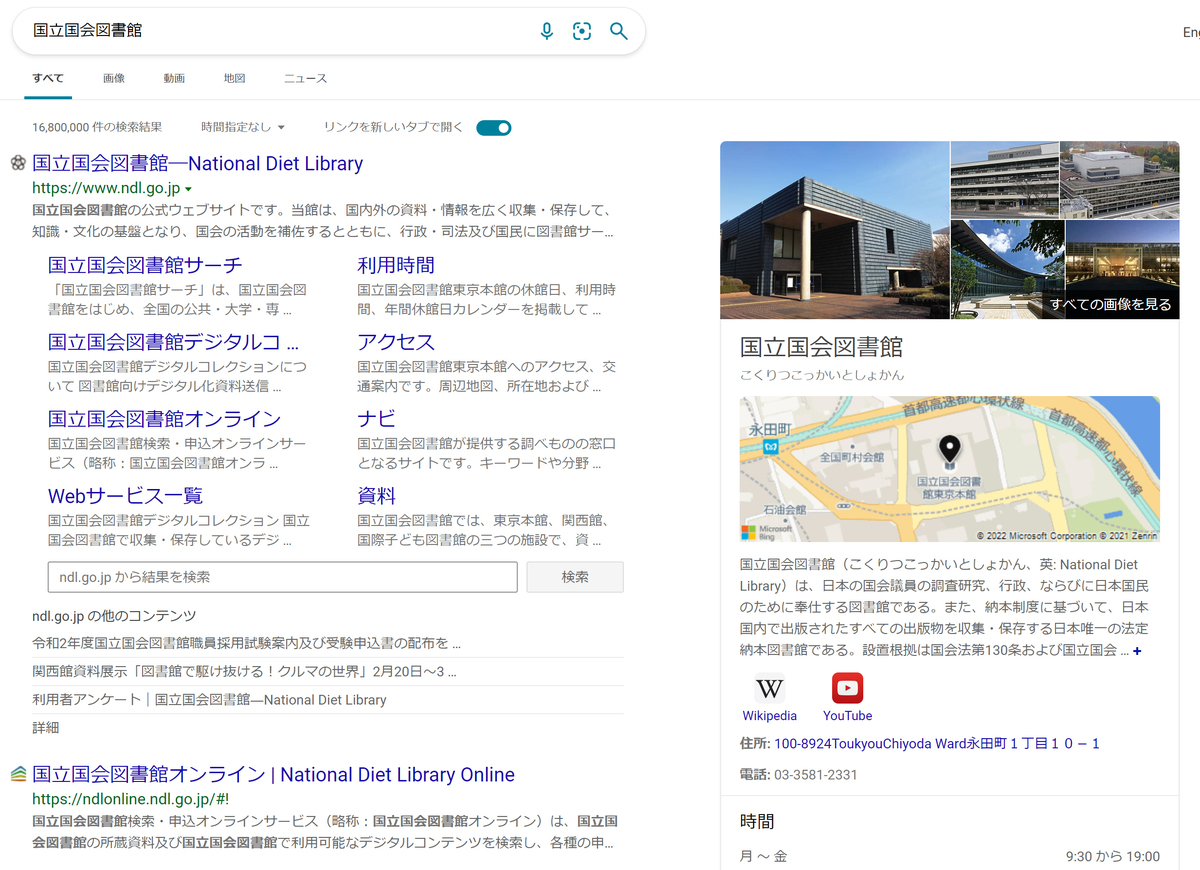Click the 16,800,000 件の検索結果 count

pos(97,127)
